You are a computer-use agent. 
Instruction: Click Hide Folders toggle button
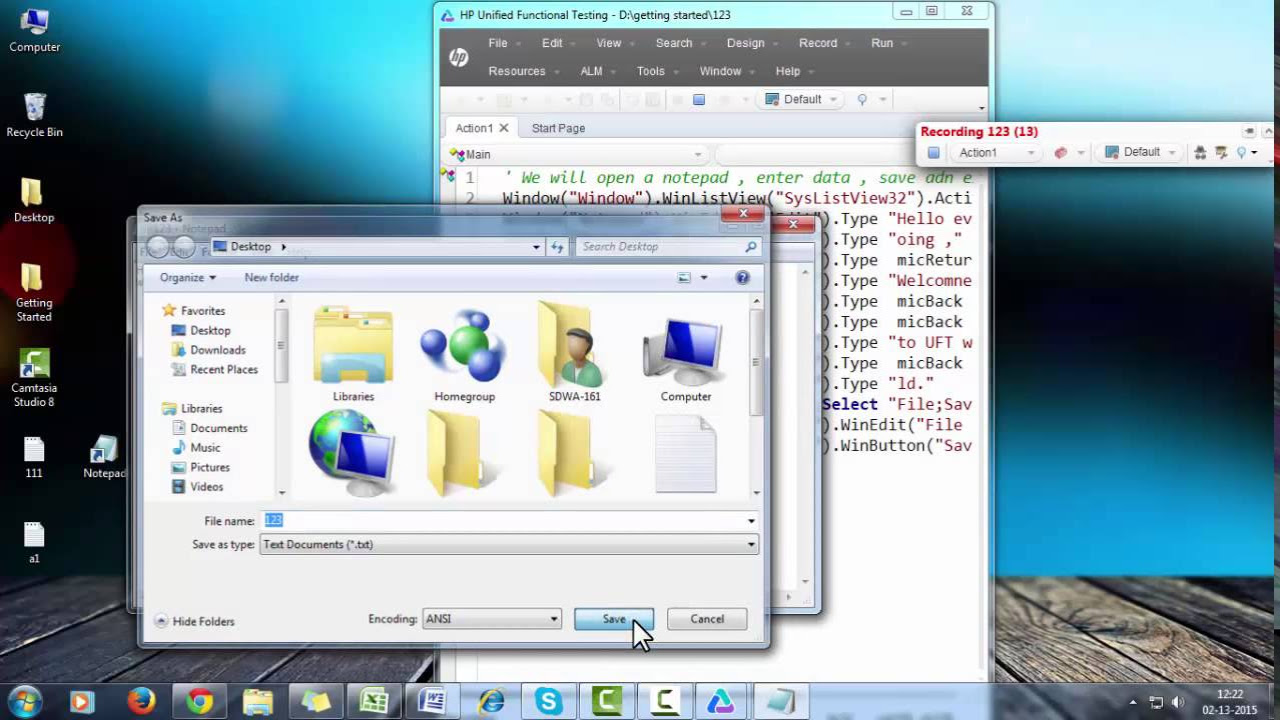[x=195, y=621]
